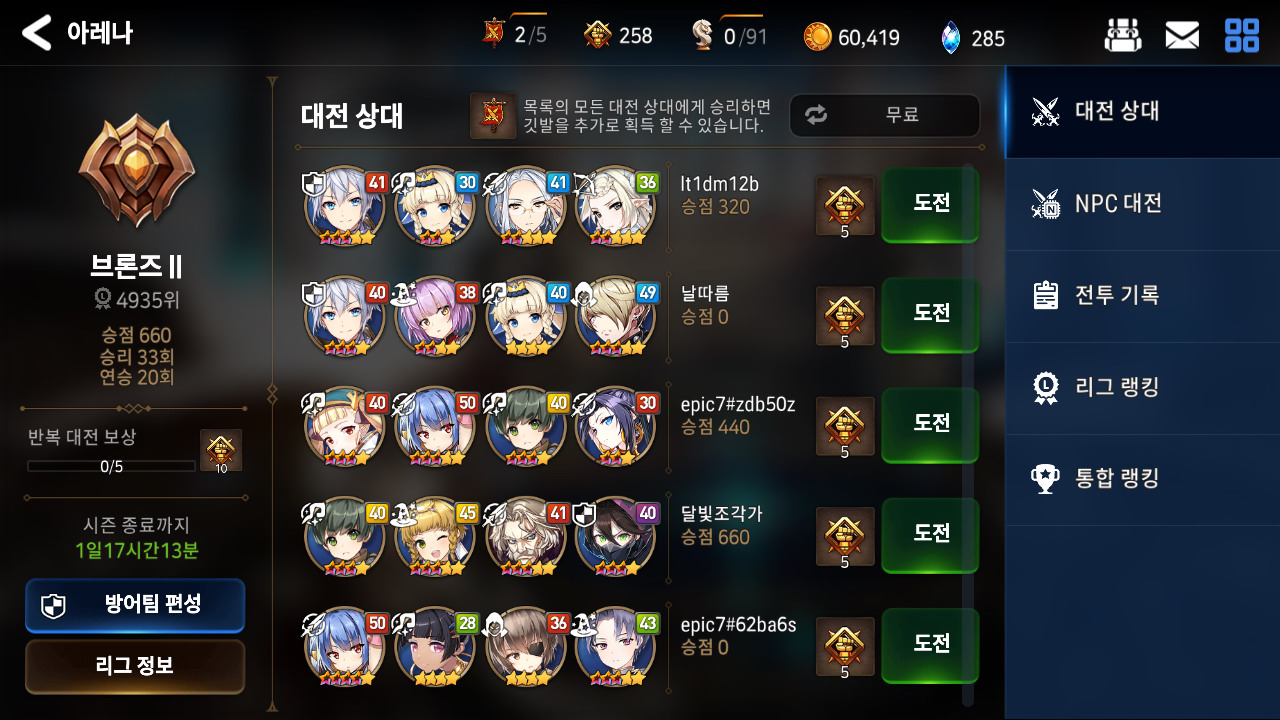Click the conquest points emblem showing 258
The height and width of the screenshot is (720, 1280).
[x=597, y=35]
